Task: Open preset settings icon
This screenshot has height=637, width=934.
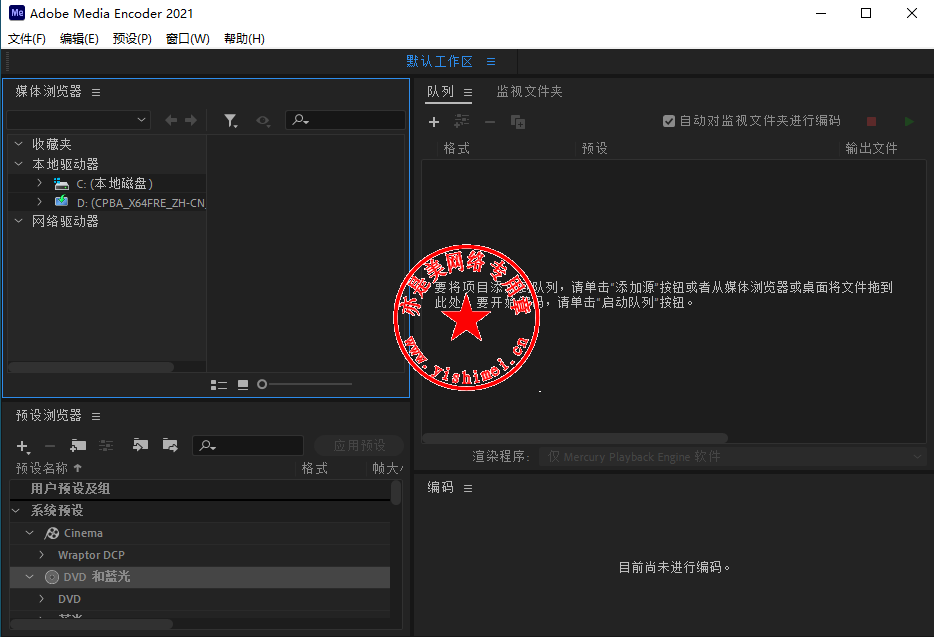Action: (106, 445)
